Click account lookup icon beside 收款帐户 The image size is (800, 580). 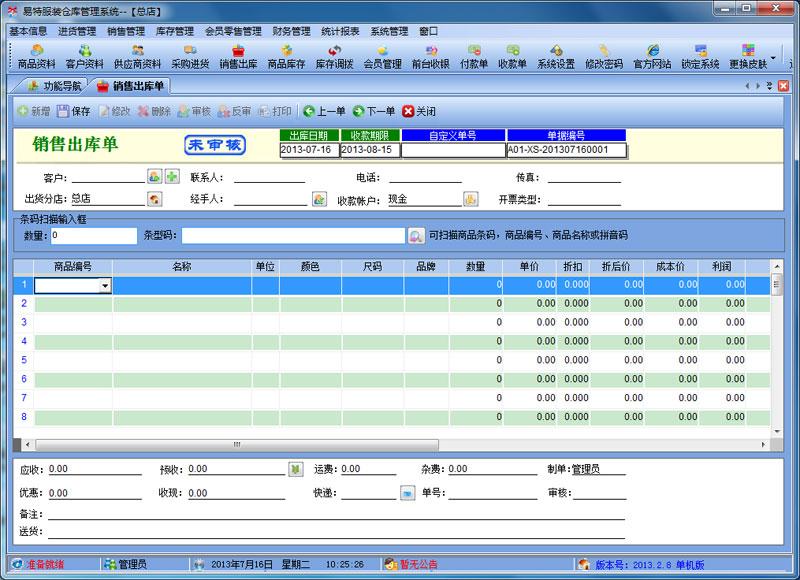click(470, 199)
